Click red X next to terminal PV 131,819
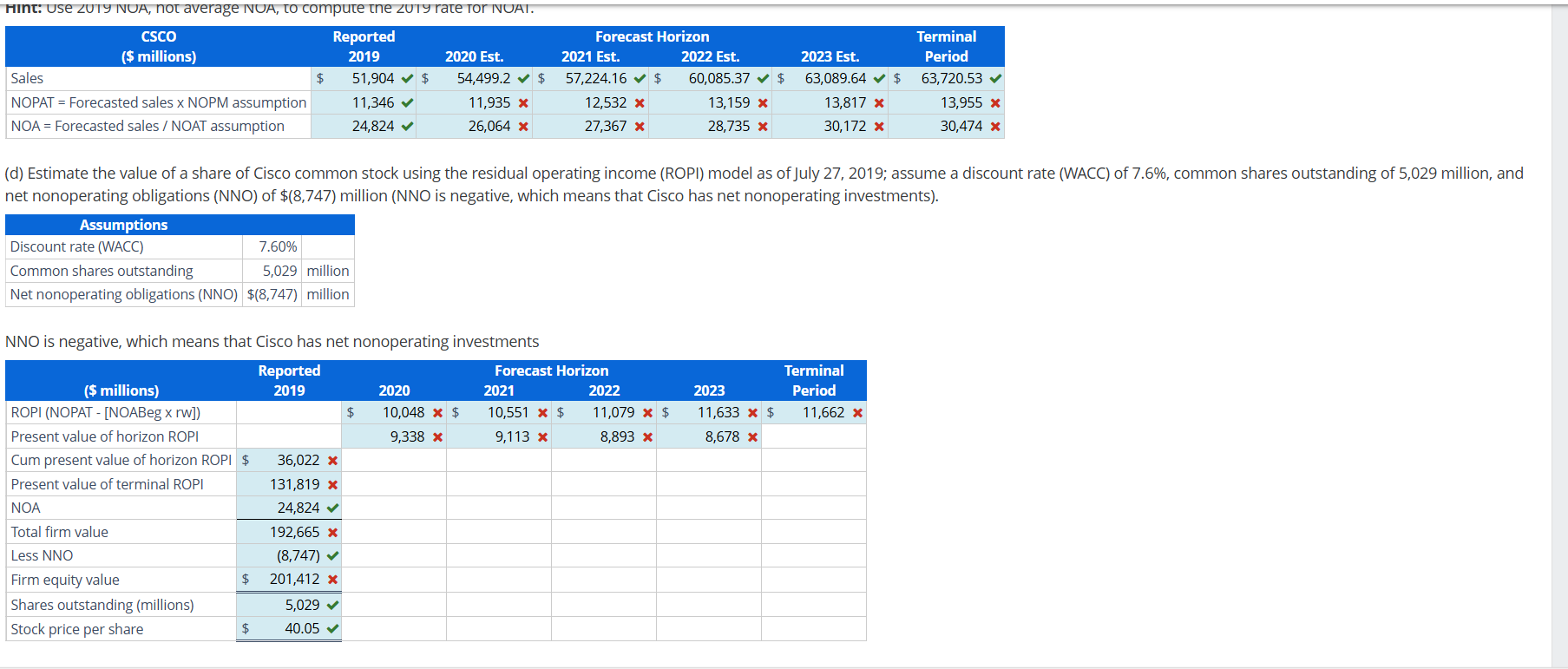1568x669 pixels. pyautogui.click(x=332, y=485)
